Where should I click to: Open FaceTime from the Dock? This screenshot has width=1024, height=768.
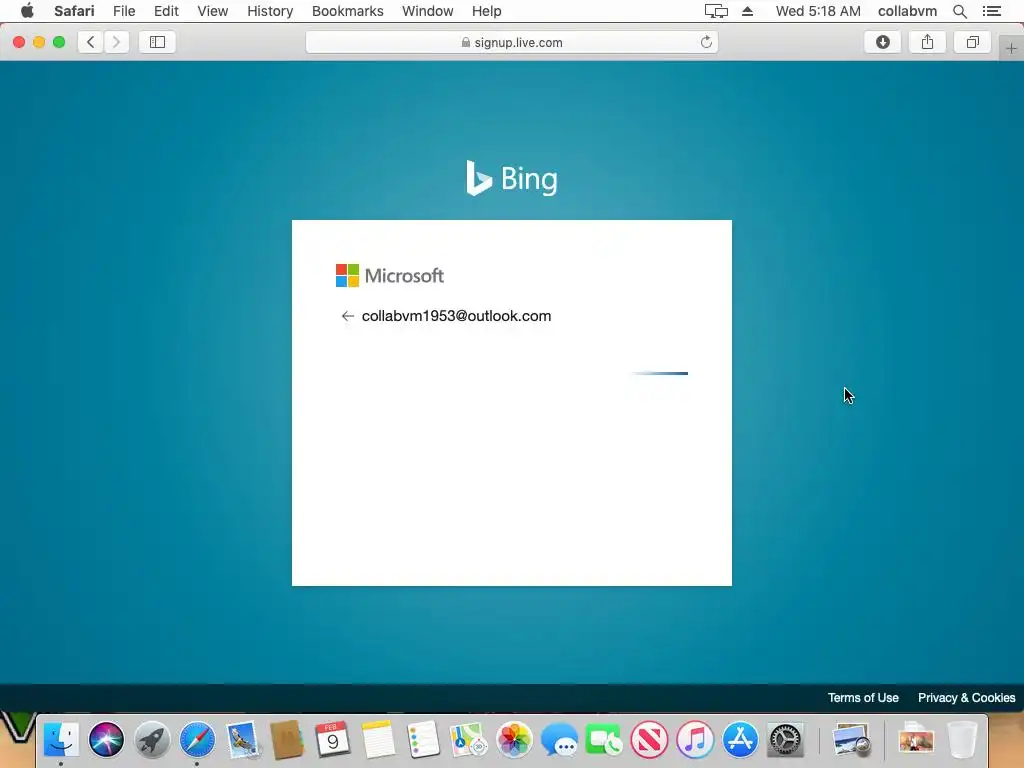(x=604, y=740)
